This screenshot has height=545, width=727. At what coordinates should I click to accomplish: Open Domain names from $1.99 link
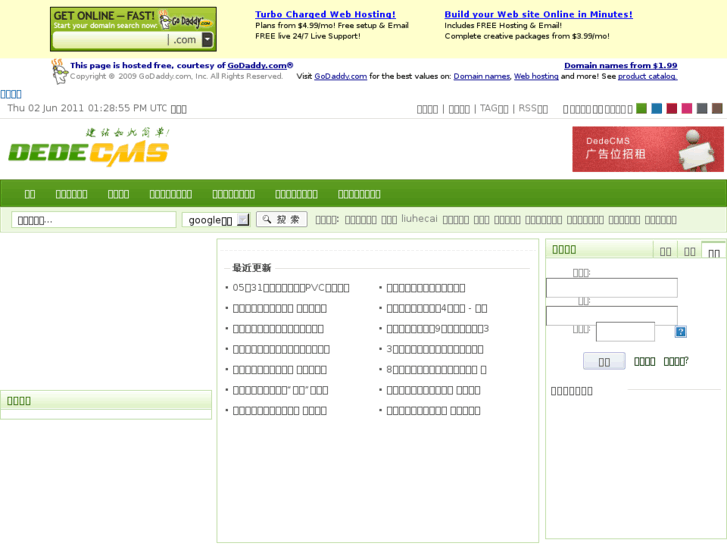pyautogui.click(x=620, y=65)
